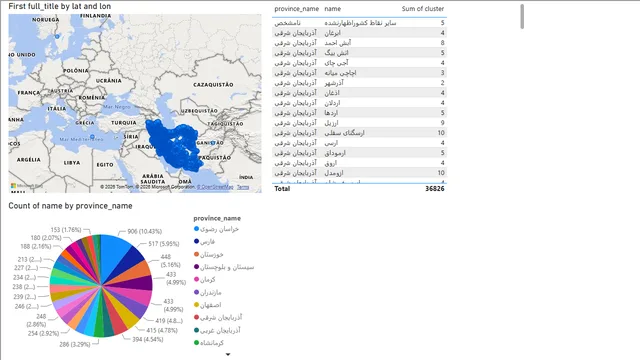Image resolution: width=640 pixels, height=360 pixels.
Task: Click the خوزستان orange legend swatch
Action: pos(196,254)
